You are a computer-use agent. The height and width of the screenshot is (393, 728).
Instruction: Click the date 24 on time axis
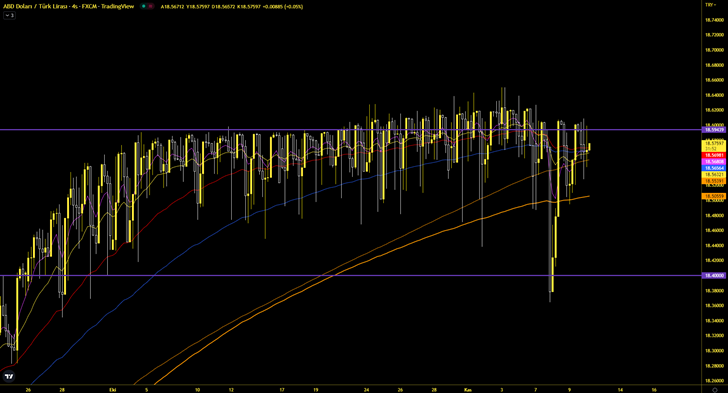pyautogui.click(x=366, y=390)
